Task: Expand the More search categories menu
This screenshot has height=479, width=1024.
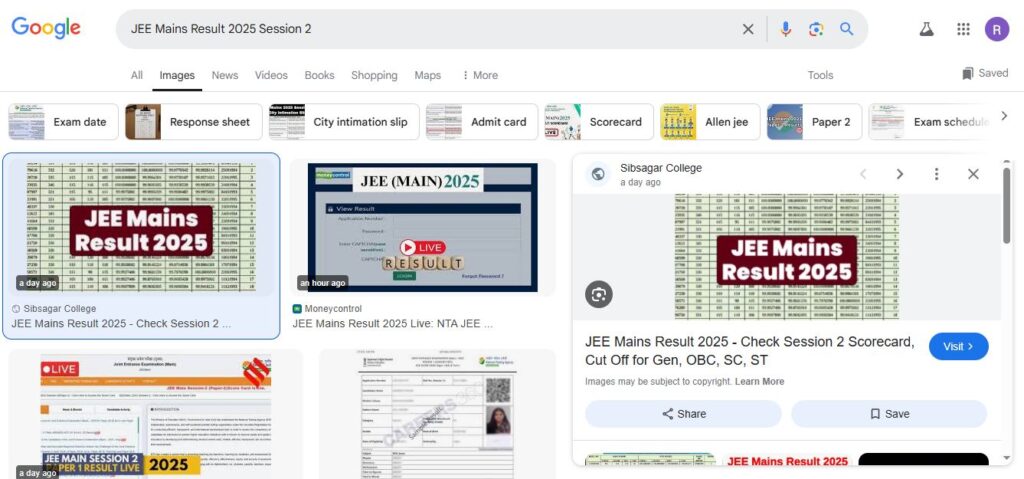Action: click(x=480, y=75)
